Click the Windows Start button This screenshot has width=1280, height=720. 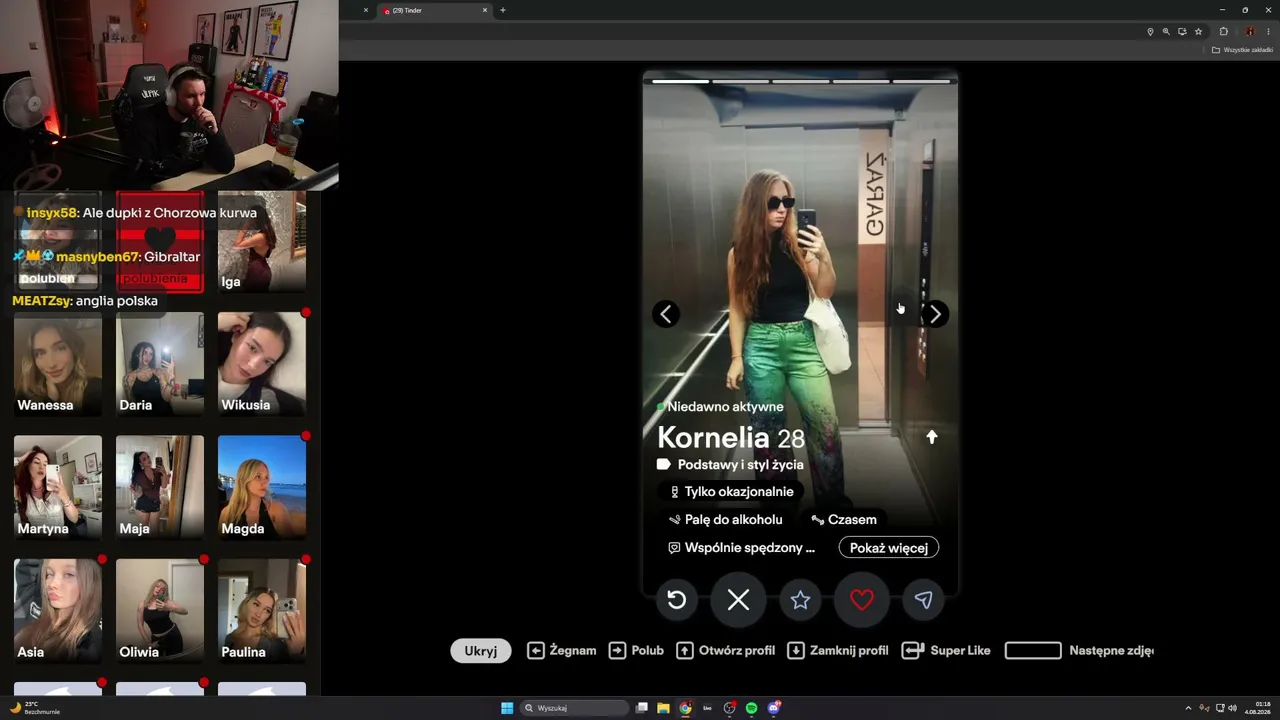point(507,708)
